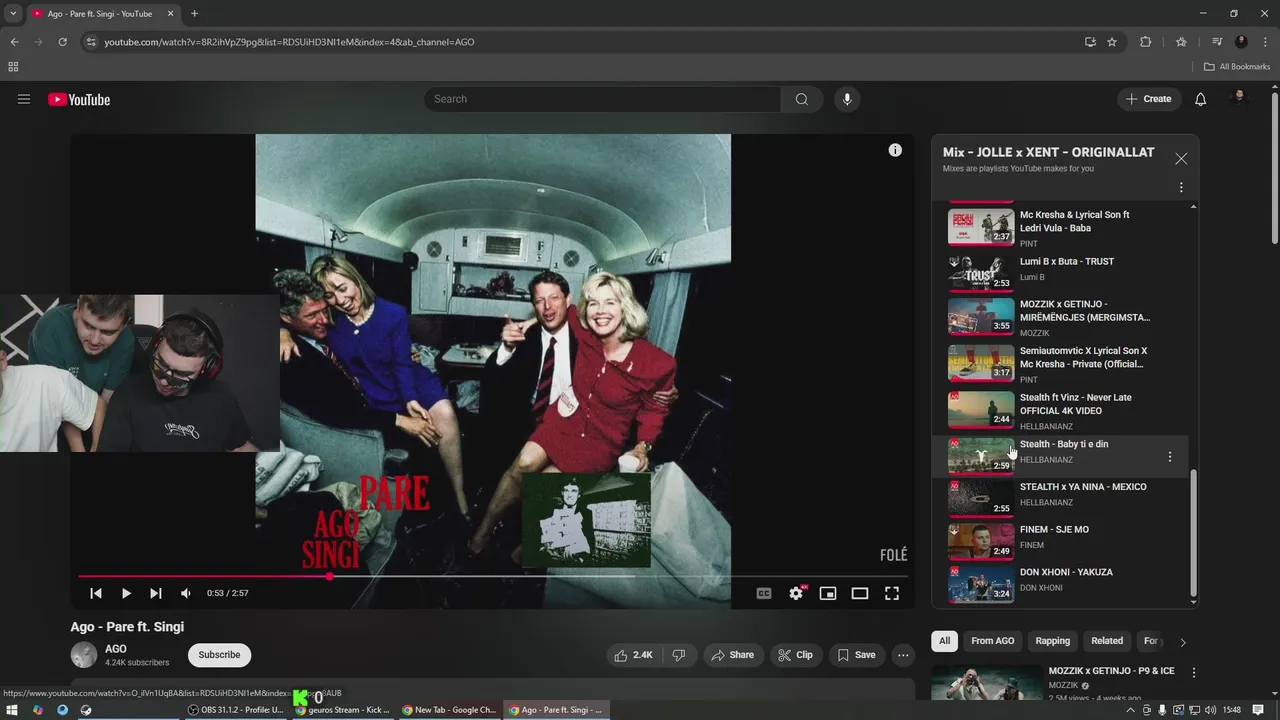Enter full screen mode

tap(892, 593)
